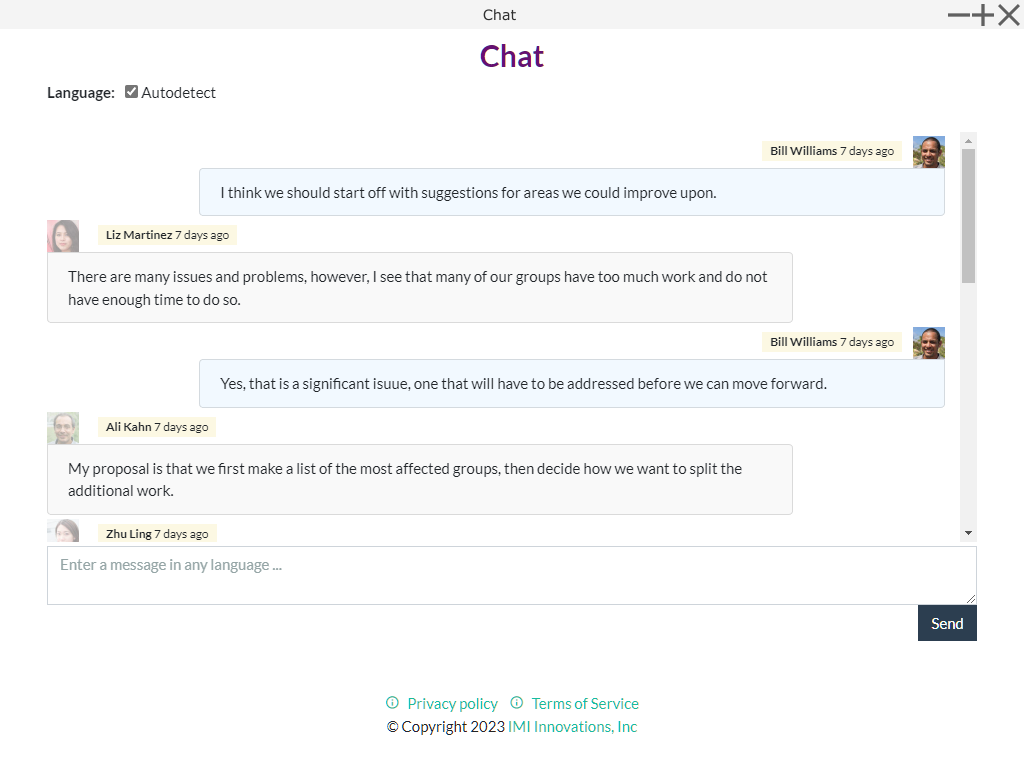The image size is (1024, 767).
Task: Maximize the window with plus button
Action: (984, 15)
